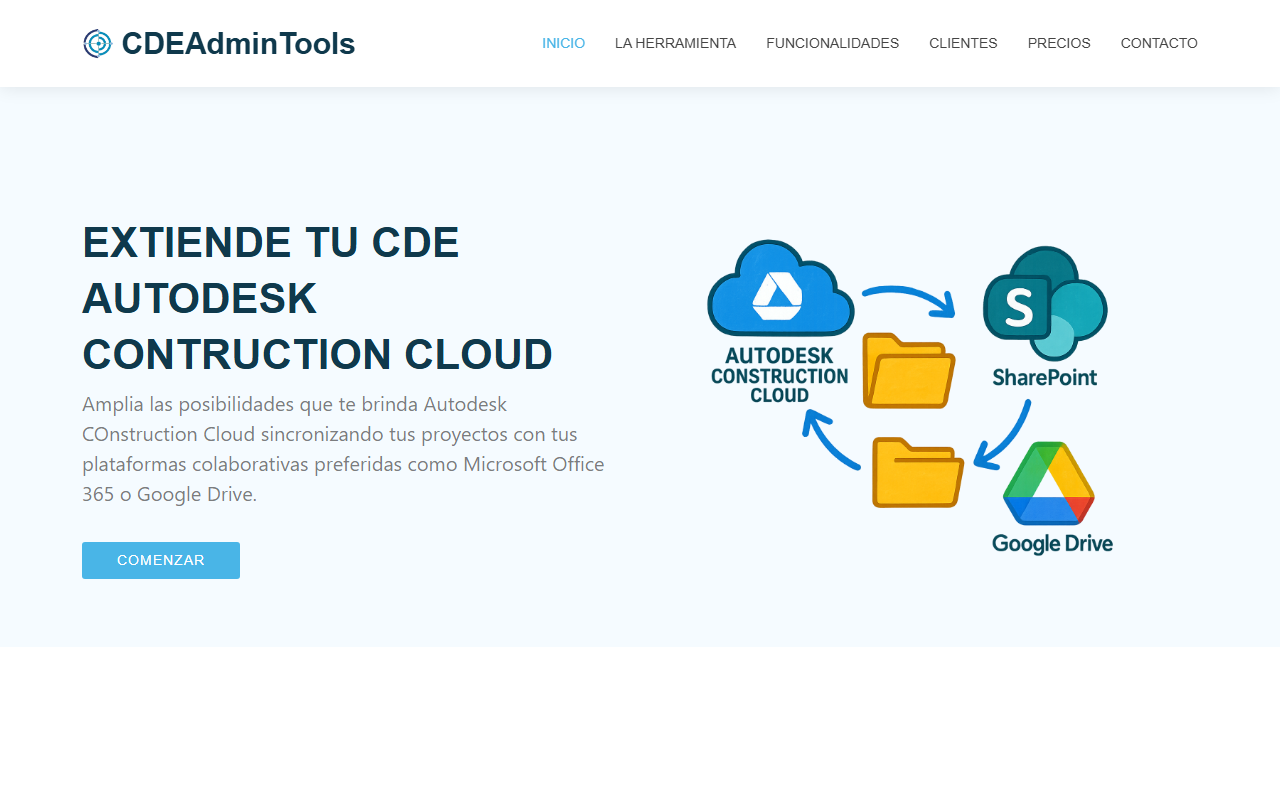1280x800 pixels.
Task: Click the Google Drive triangle logo
Action: coord(1049,483)
